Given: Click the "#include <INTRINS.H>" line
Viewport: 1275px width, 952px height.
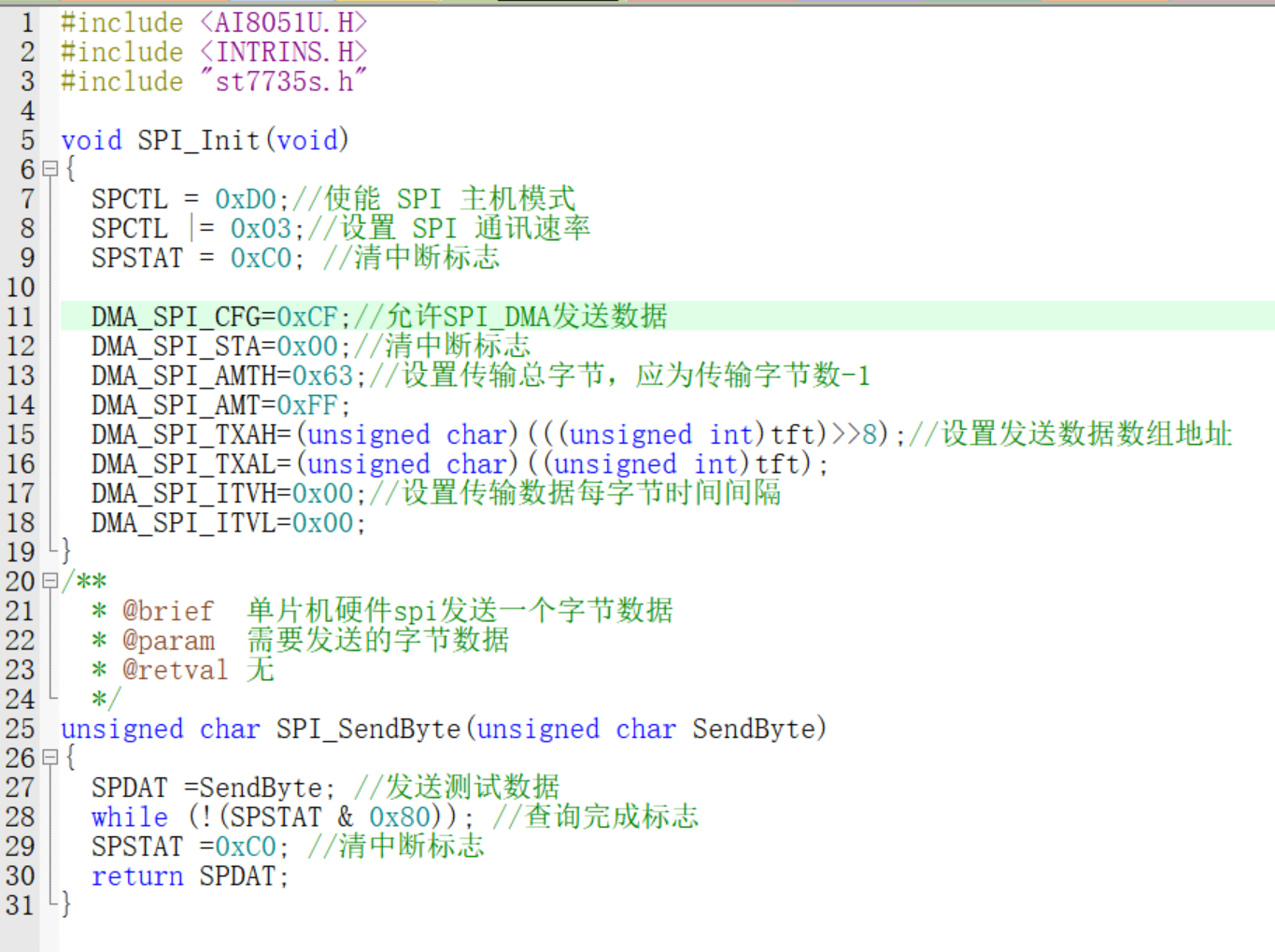Looking at the screenshot, I should coord(214,51).
